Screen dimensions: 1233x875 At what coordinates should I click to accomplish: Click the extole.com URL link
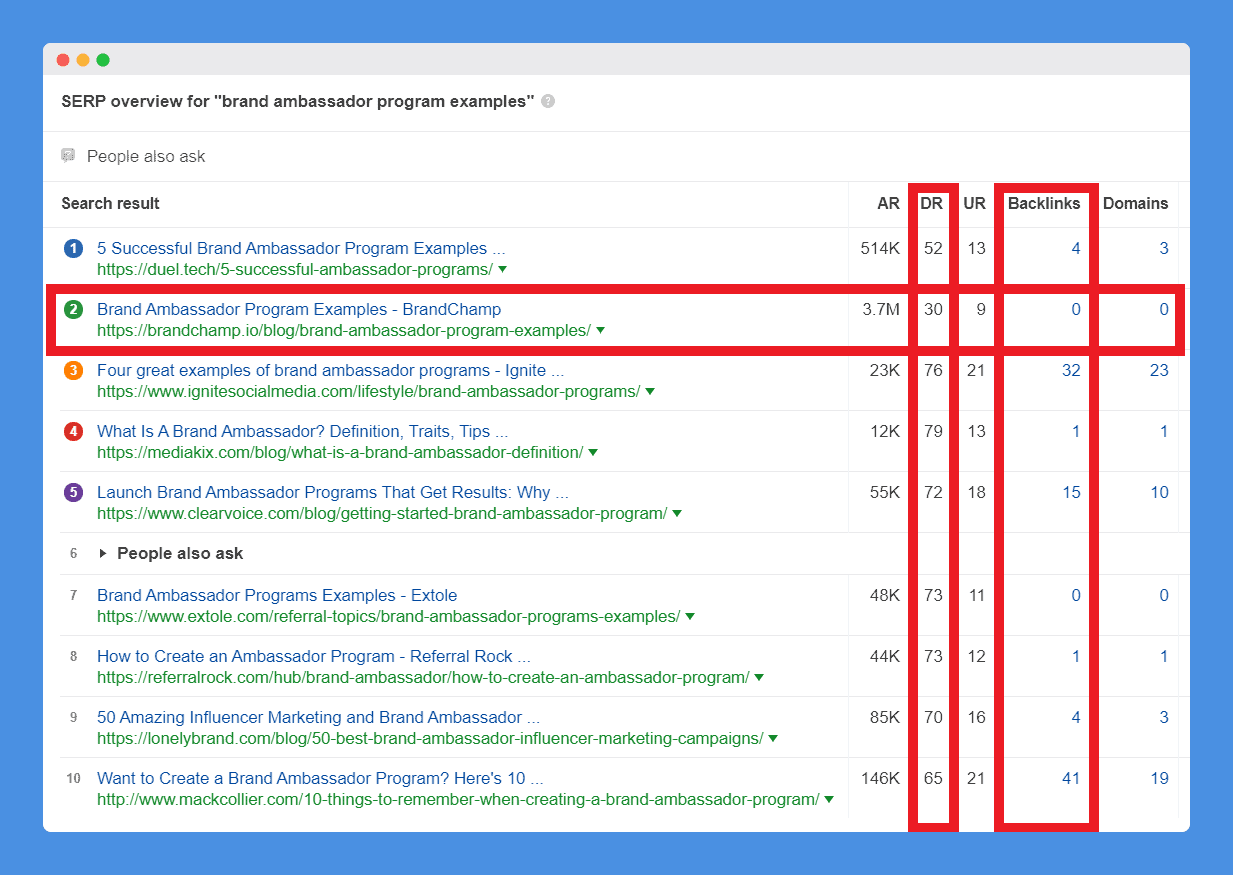click(x=389, y=617)
